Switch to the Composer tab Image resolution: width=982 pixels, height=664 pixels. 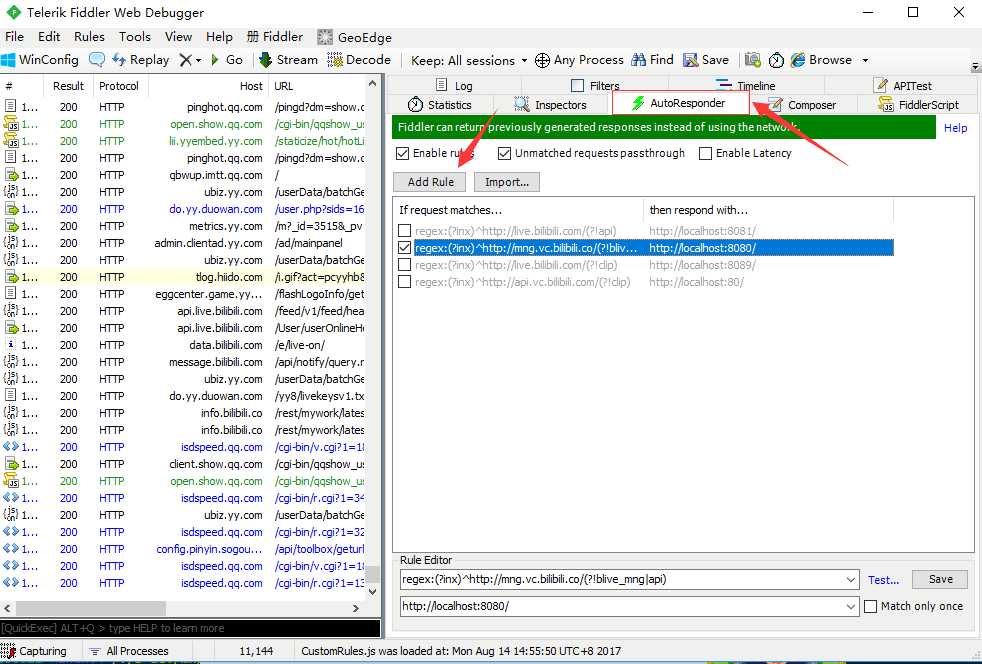point(804,105)
